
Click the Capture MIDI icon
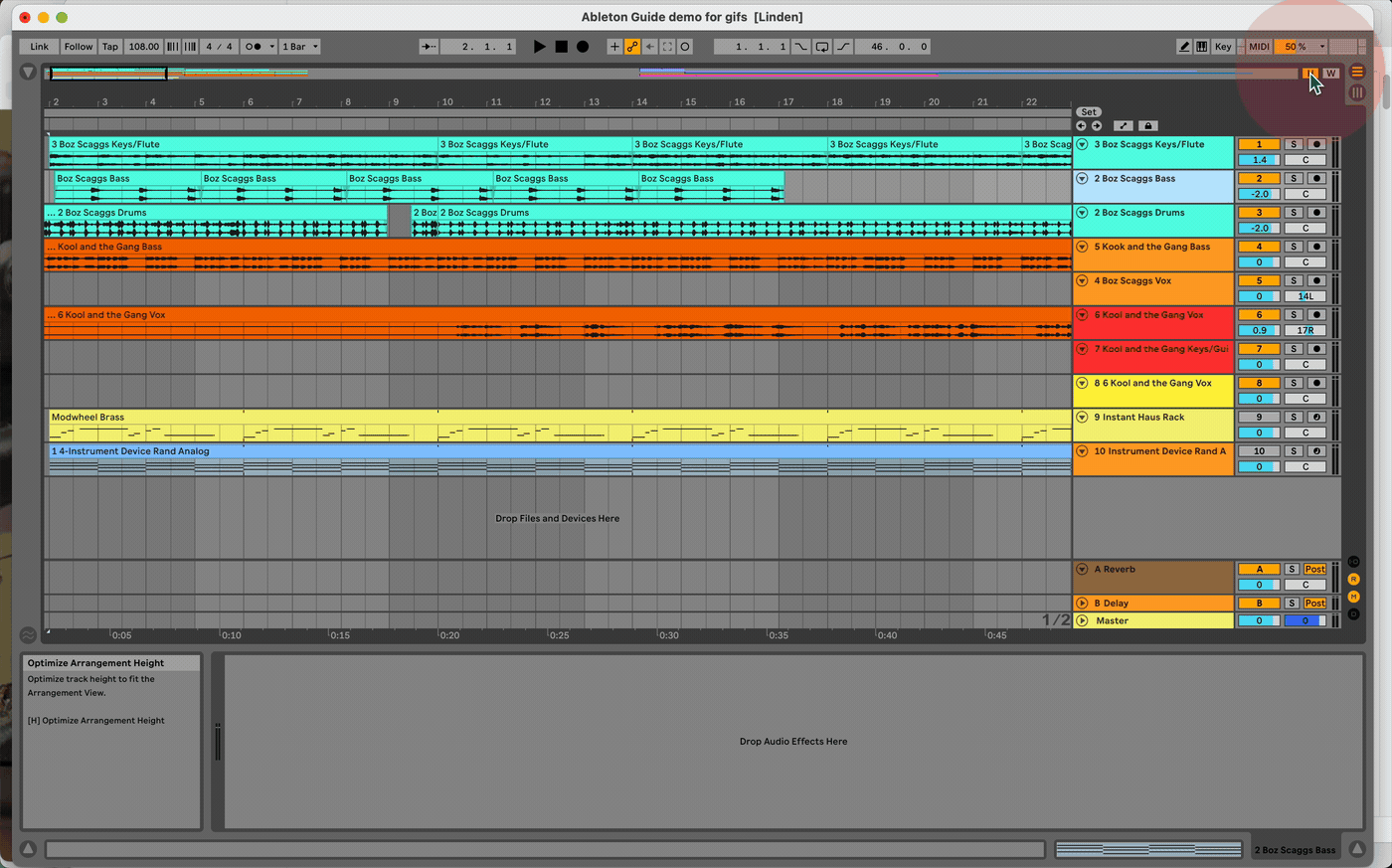[x=667, y=47]
